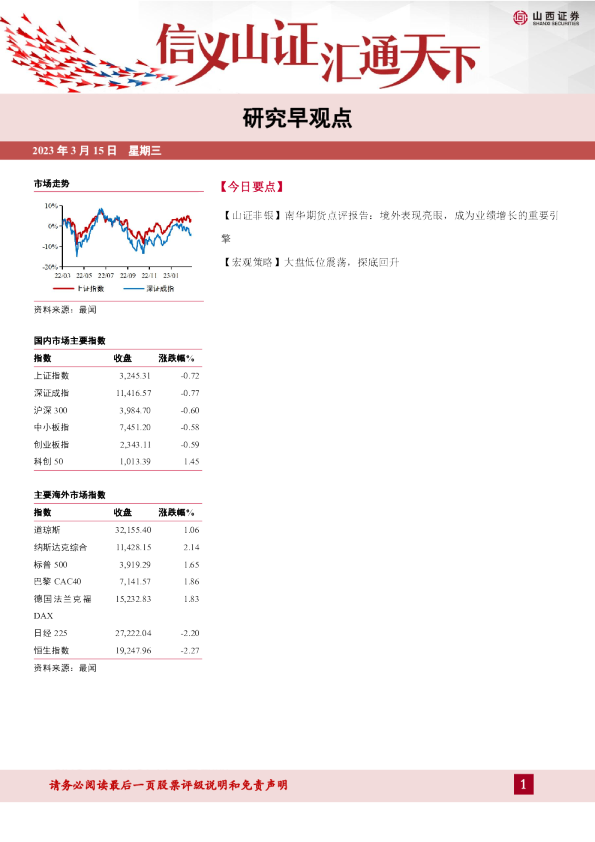Click the 恒生指数 closing value 19,247.96
This screenshot has width=595, height=842.
point(133,650)
